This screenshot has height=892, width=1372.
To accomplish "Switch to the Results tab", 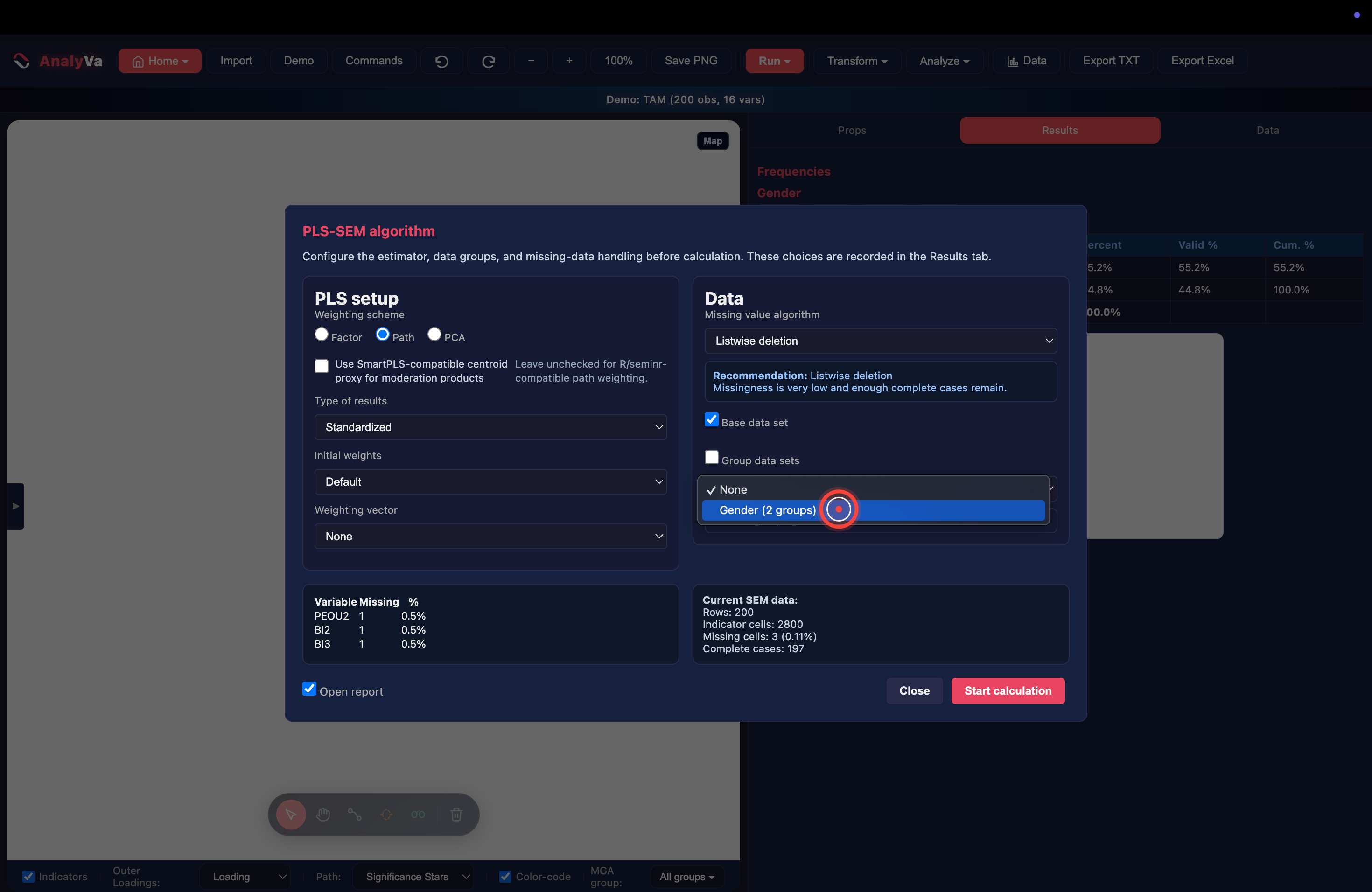I will pos(1059,130).
